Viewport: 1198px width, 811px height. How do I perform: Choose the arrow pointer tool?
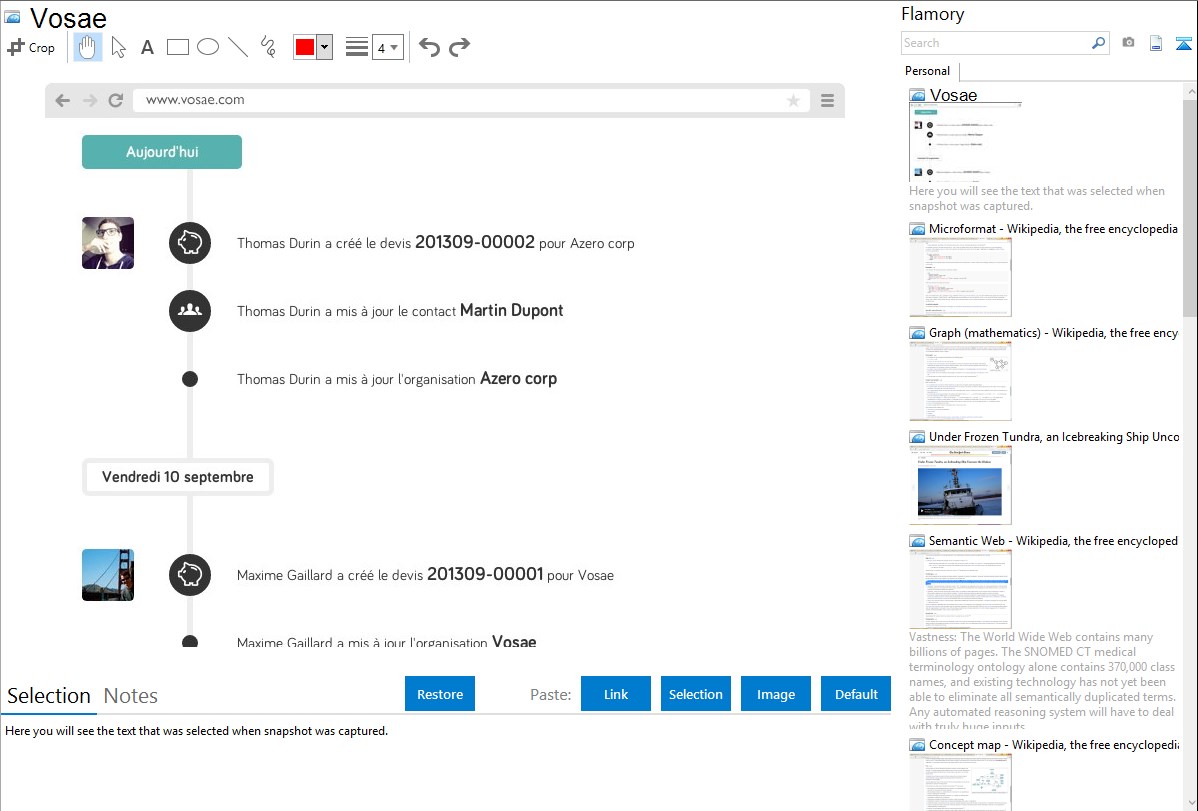[118, 47]
